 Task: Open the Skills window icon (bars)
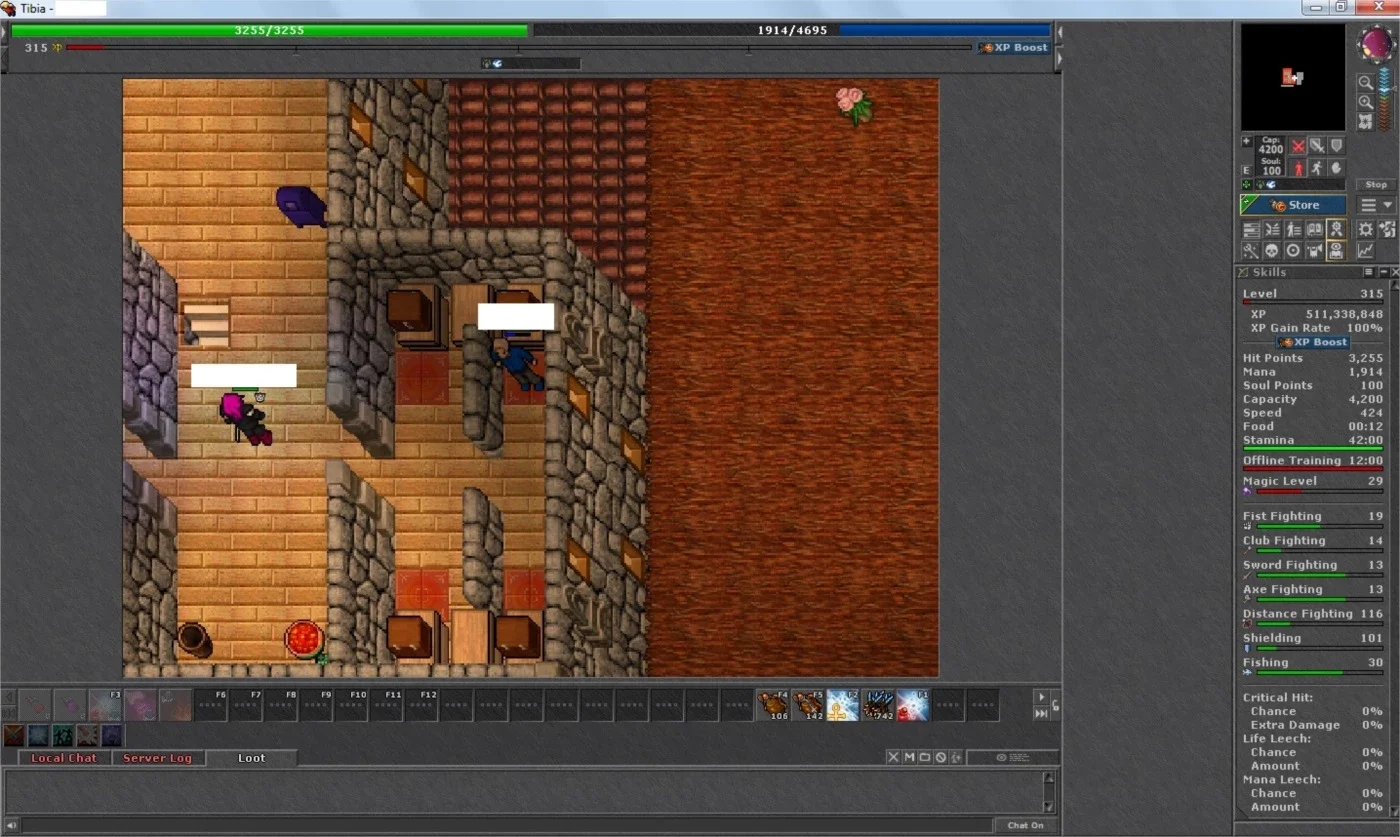[1252, 229]
